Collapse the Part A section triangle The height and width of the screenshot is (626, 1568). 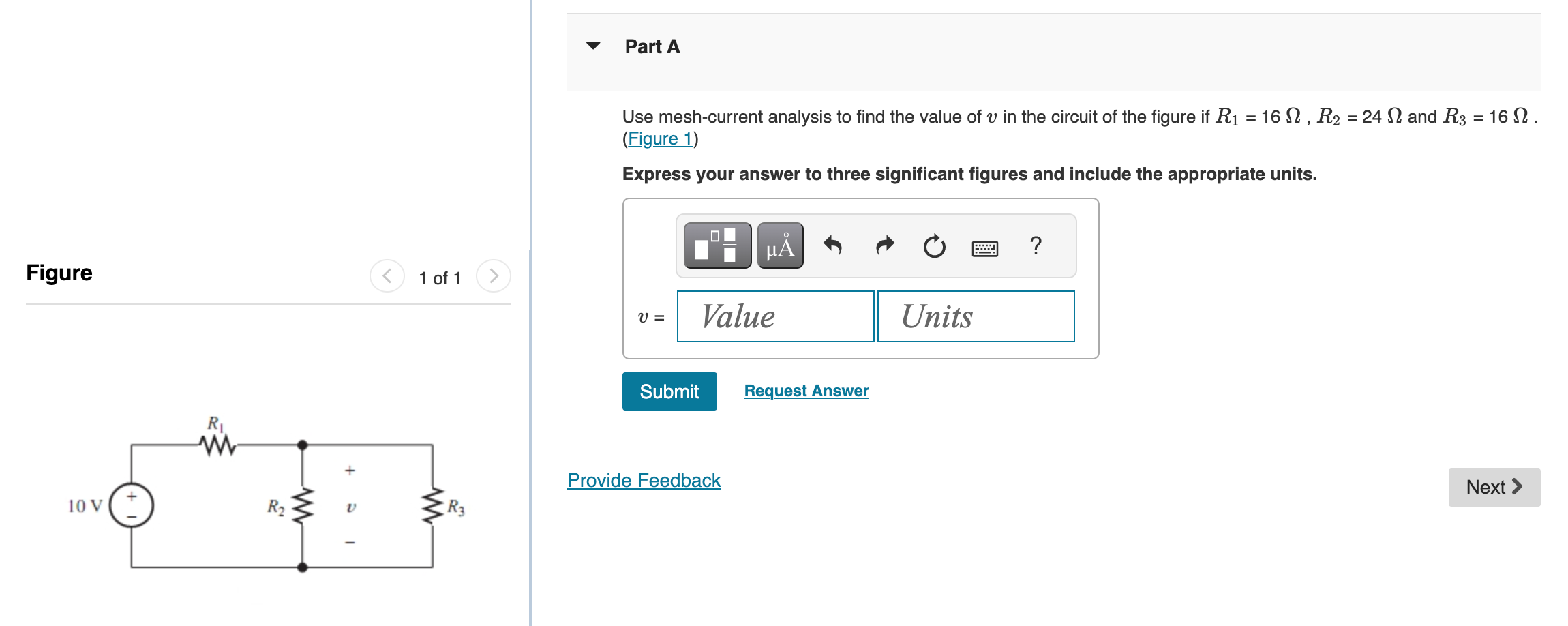593,45
